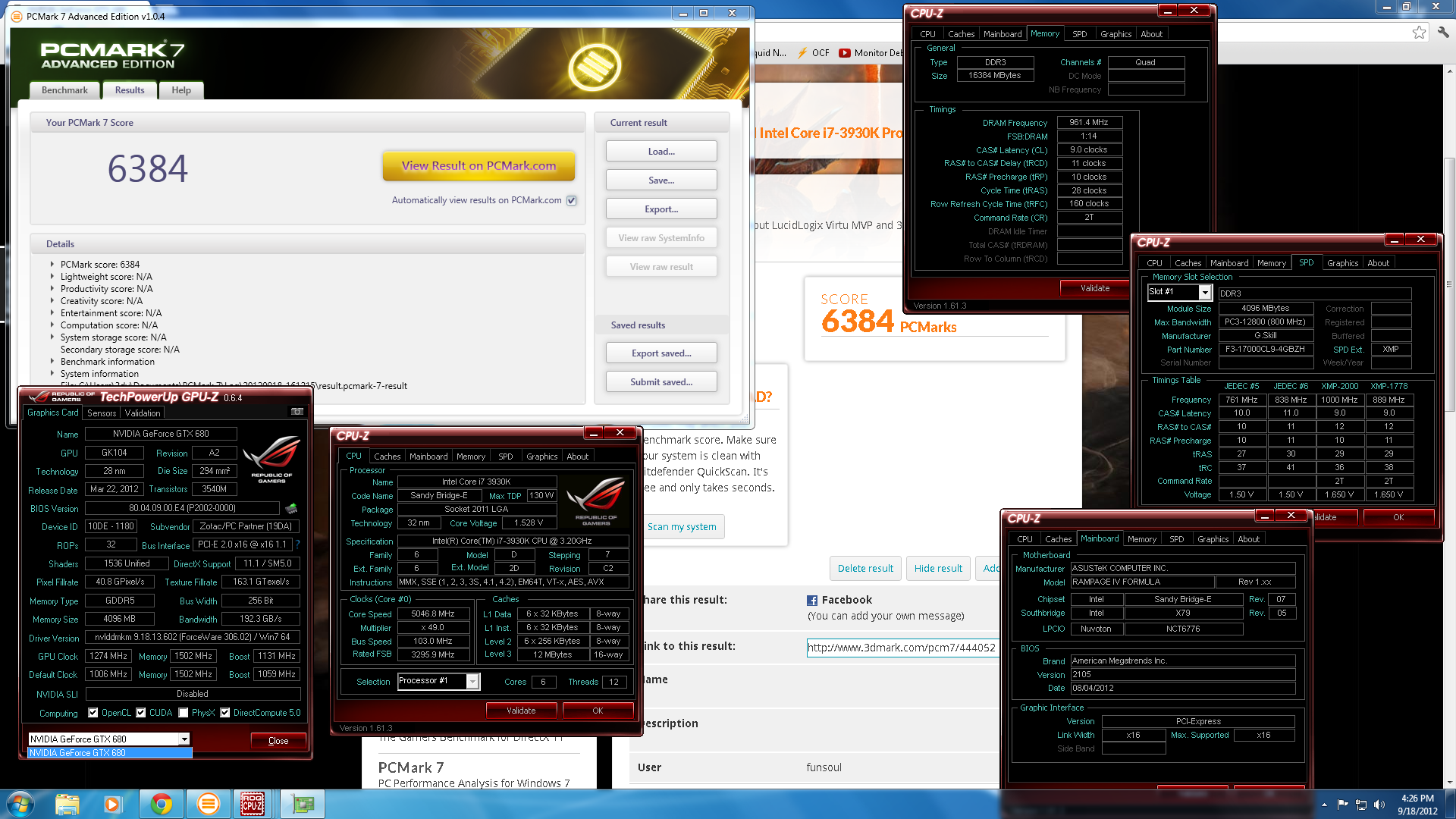Click Validate in the CPU-Z Memory window
The width and height of the screenshot is (1456, 819).
[1094, 288]
